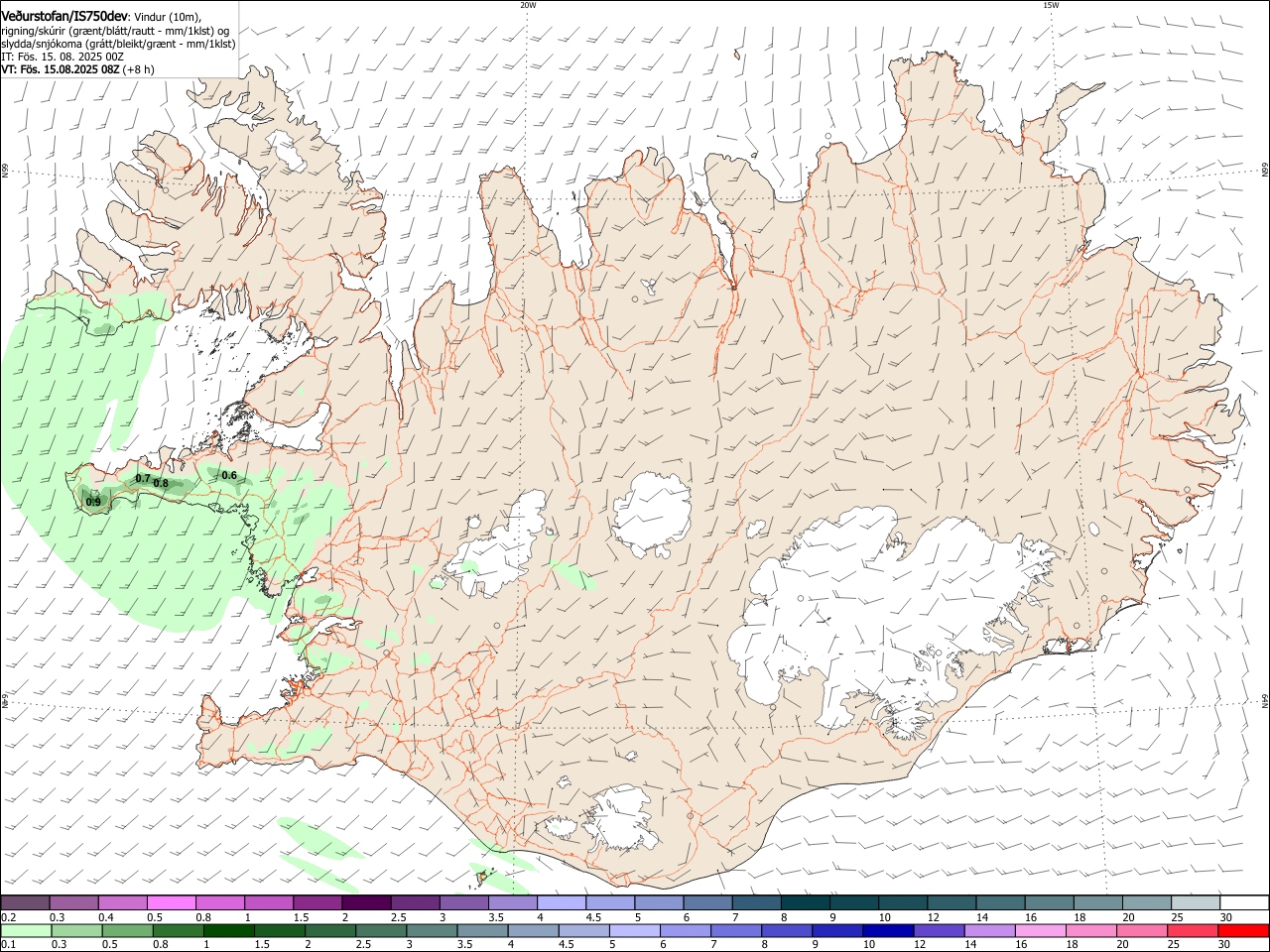Click the 20W longitude label

click(528, 5)
